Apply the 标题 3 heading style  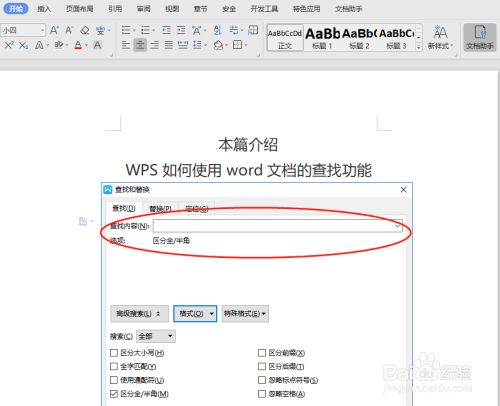(x=397, y=38)
